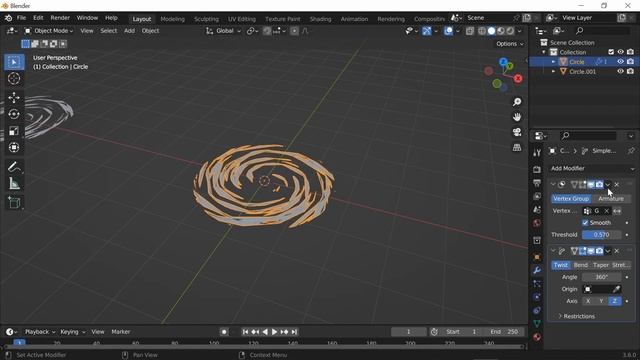Switch to the Shading workspace tab
Viewport: 640px width, 360px height.
pyautogui.click(x=320, y=19)
